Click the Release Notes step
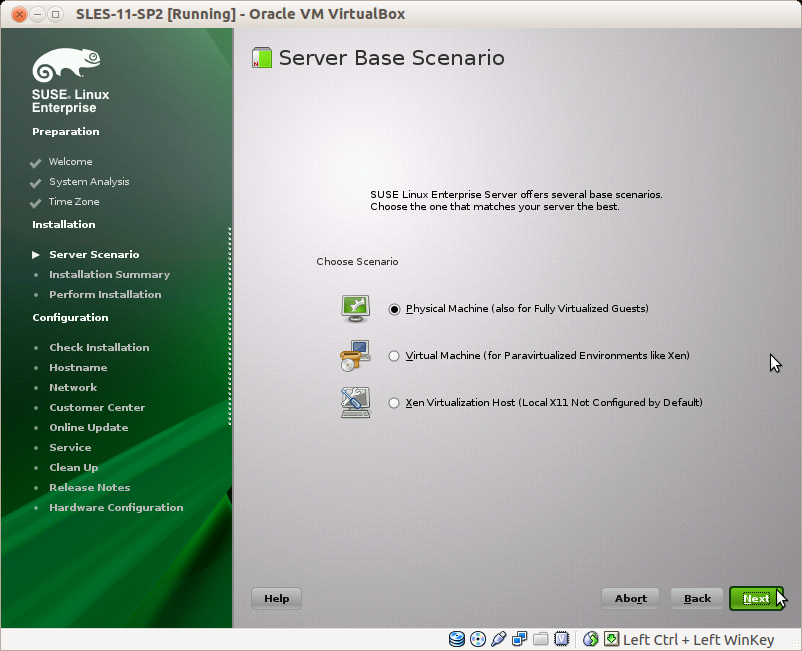802x651 pixels. [90, 487]
